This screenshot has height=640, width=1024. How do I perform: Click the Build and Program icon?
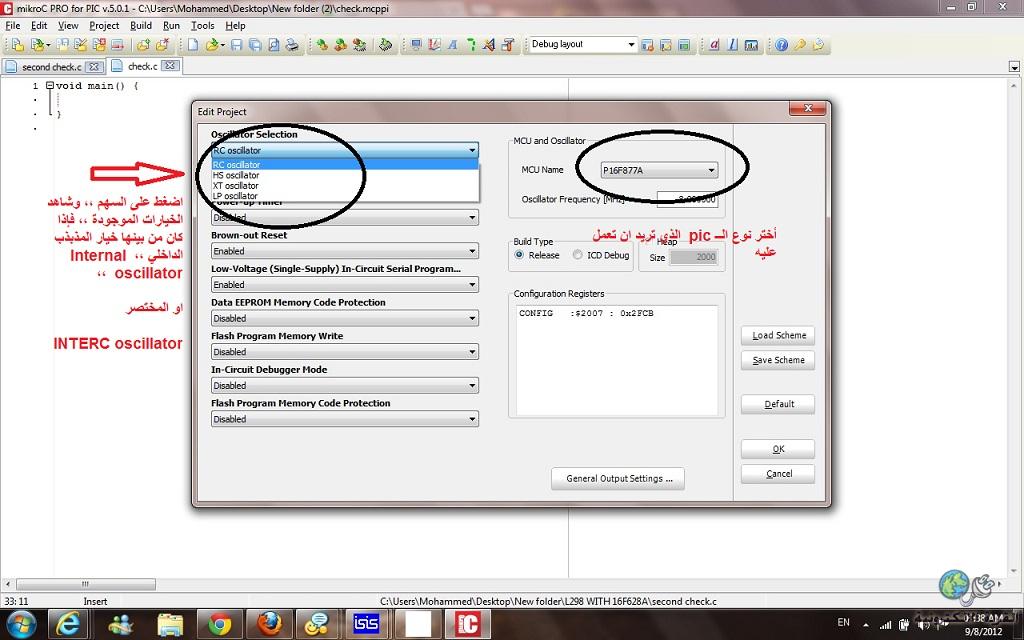359,45
